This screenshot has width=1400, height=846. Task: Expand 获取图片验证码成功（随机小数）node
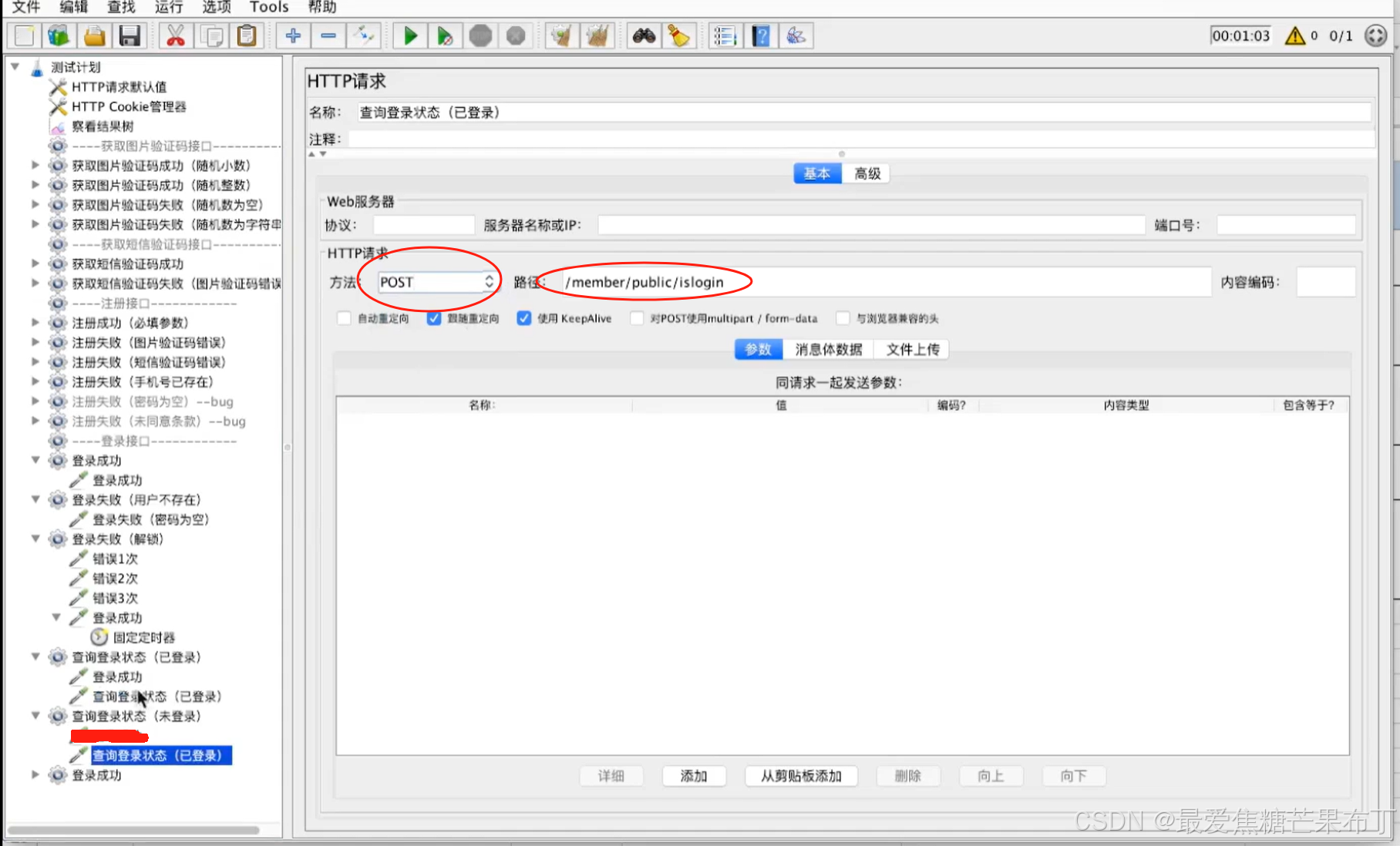click(35, 165)
